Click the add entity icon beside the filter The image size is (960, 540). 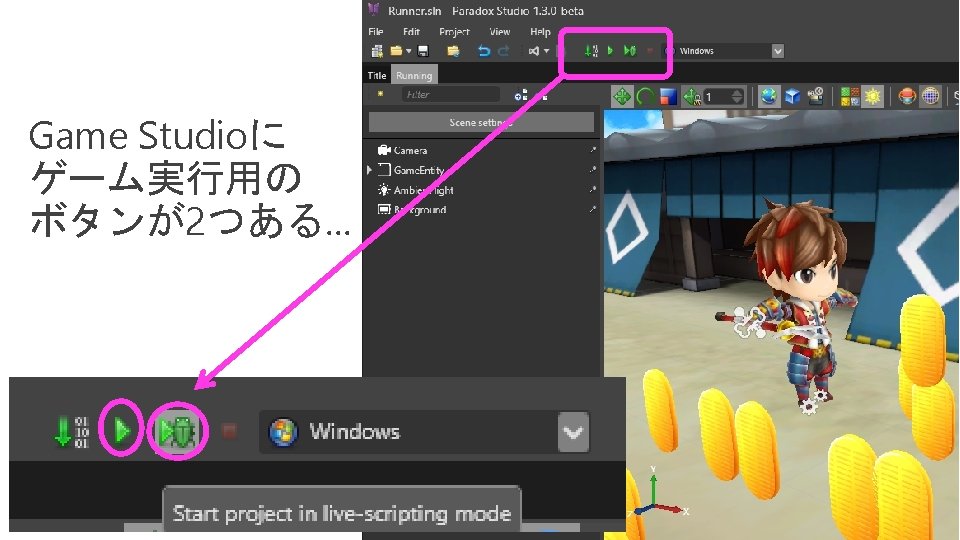(x=521, y=95)
